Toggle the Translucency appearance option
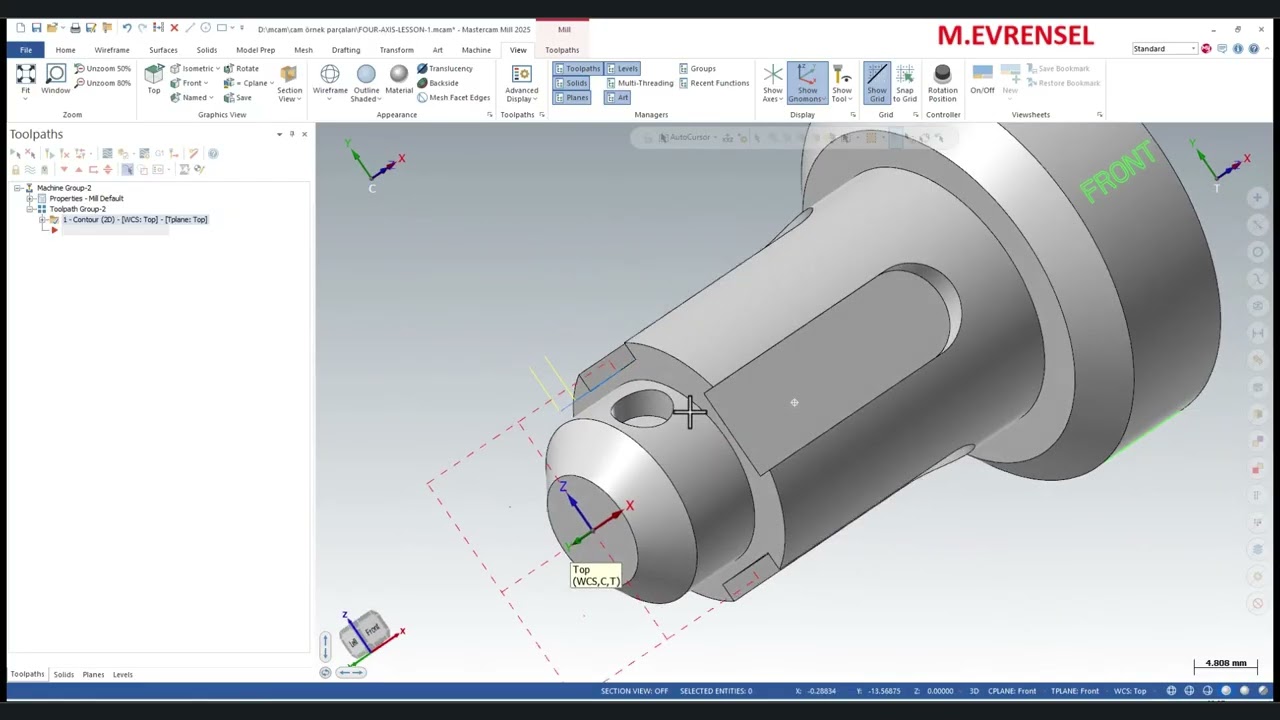 pyautogui.click(x=445, y=69)
